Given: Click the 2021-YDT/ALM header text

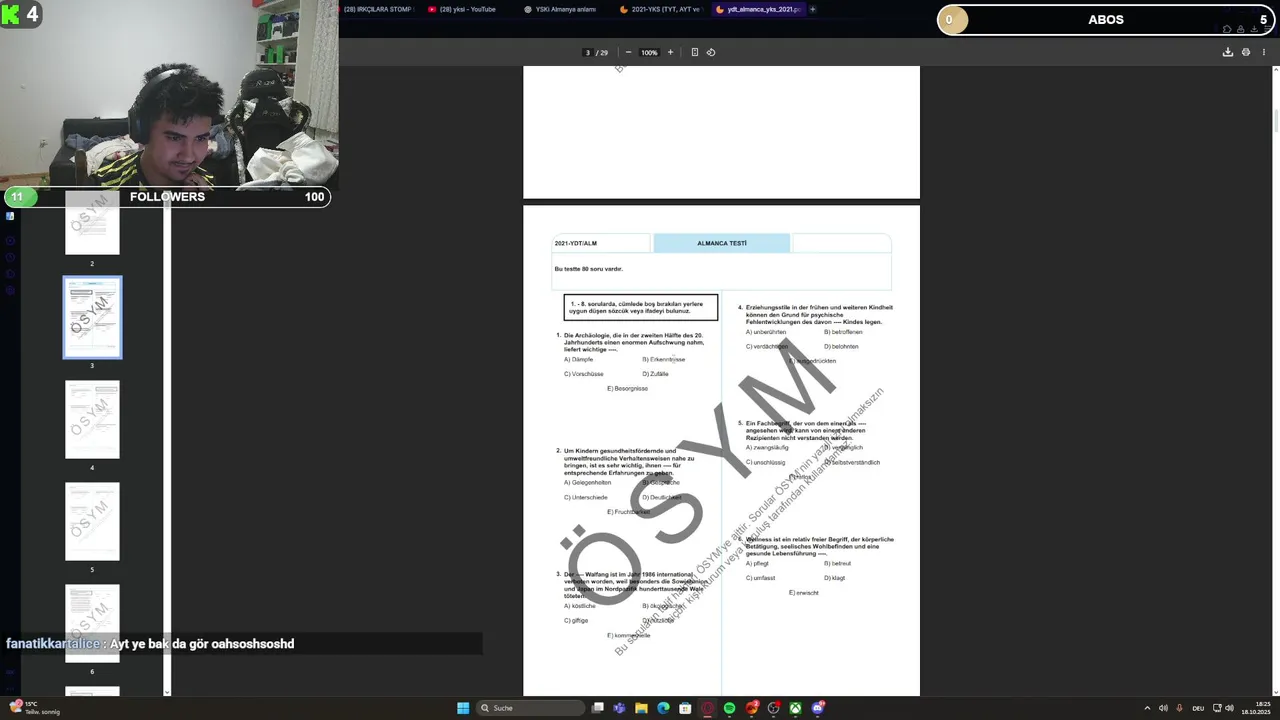Looking at the screenshot, I should pos(576,243).
